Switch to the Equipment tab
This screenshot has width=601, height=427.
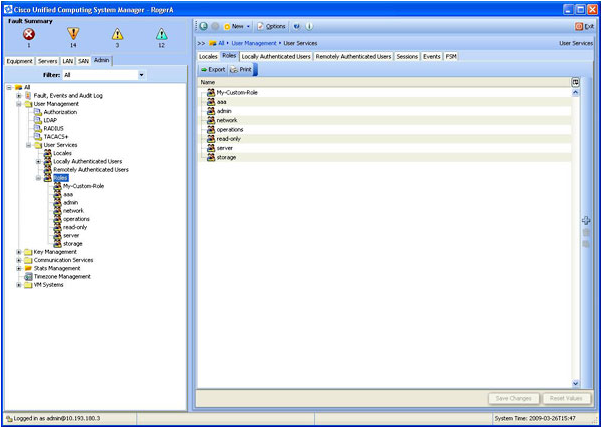(20, 61)
